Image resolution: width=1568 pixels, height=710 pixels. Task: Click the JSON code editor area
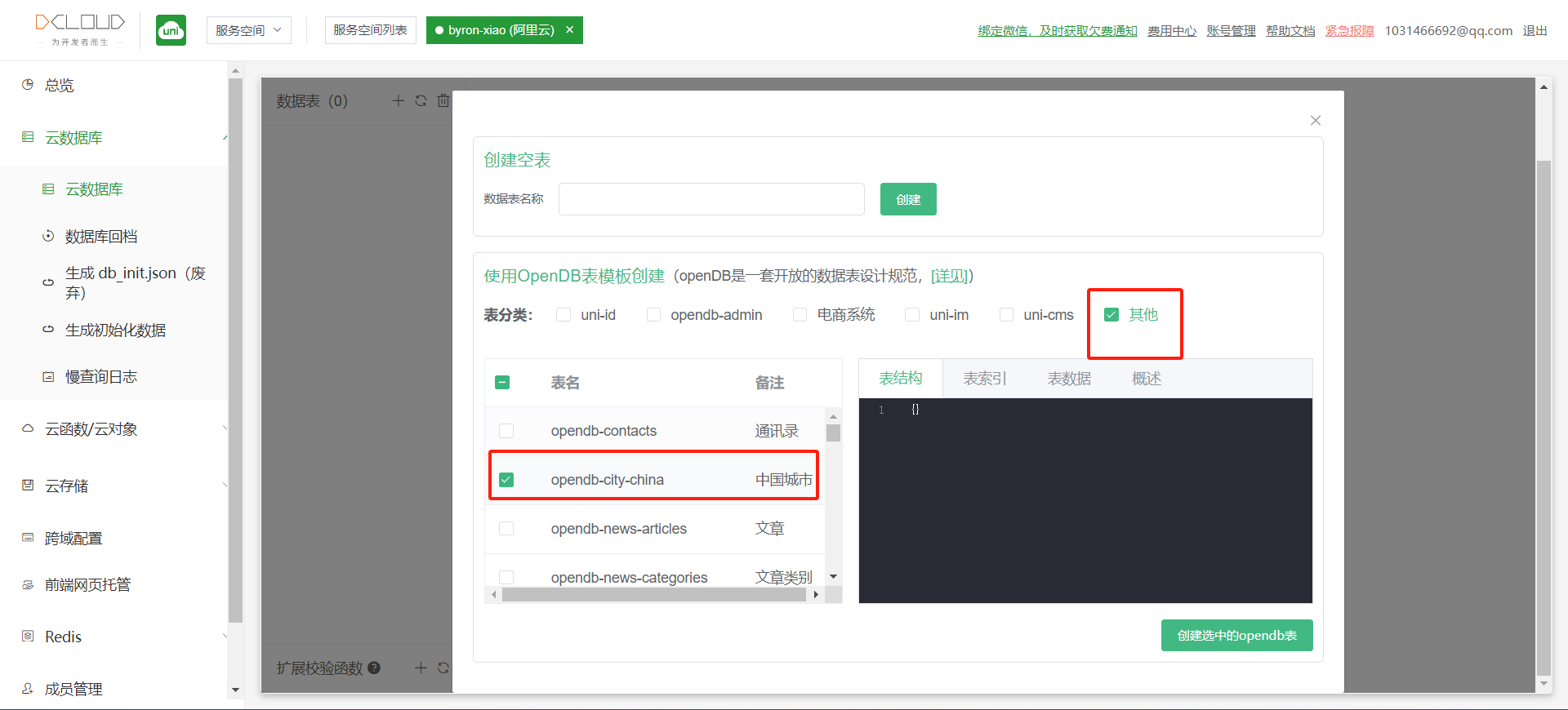(1085, 501)
